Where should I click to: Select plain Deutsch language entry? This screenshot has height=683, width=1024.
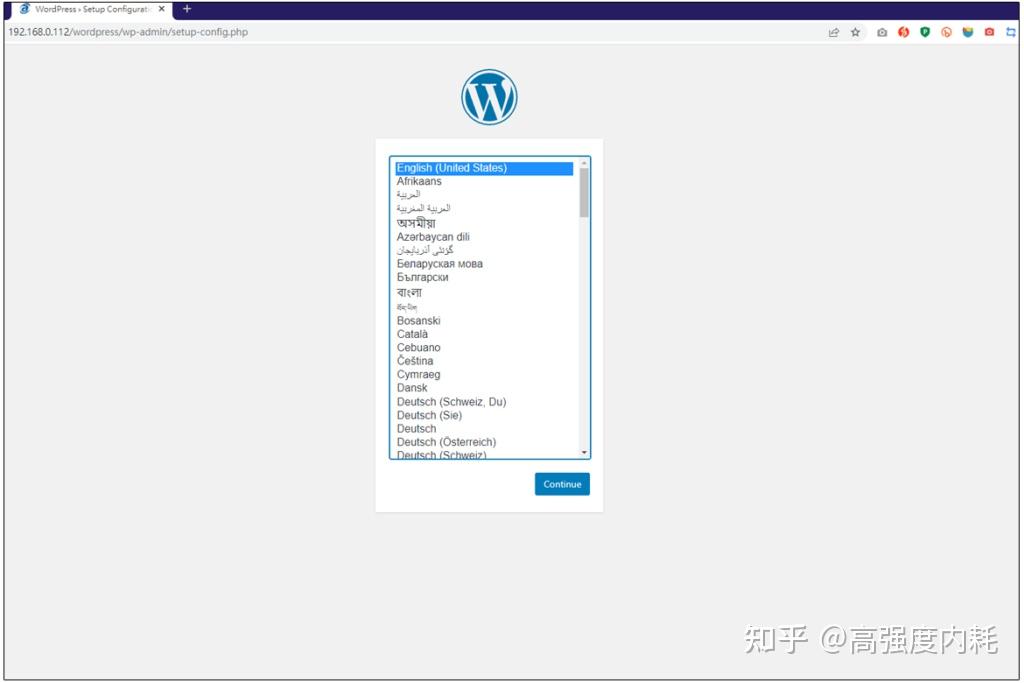484,428
